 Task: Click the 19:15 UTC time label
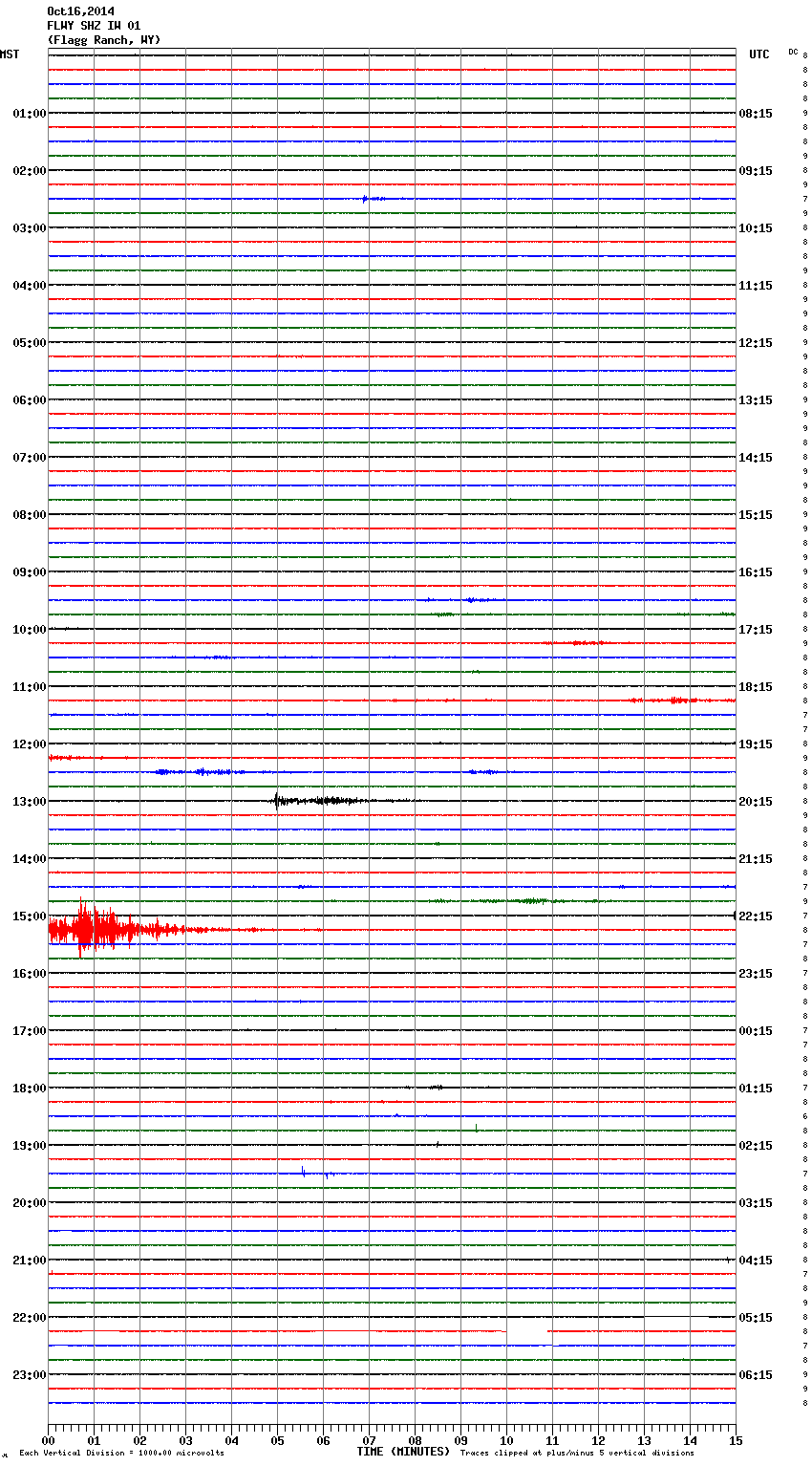(x=756, y=744)
